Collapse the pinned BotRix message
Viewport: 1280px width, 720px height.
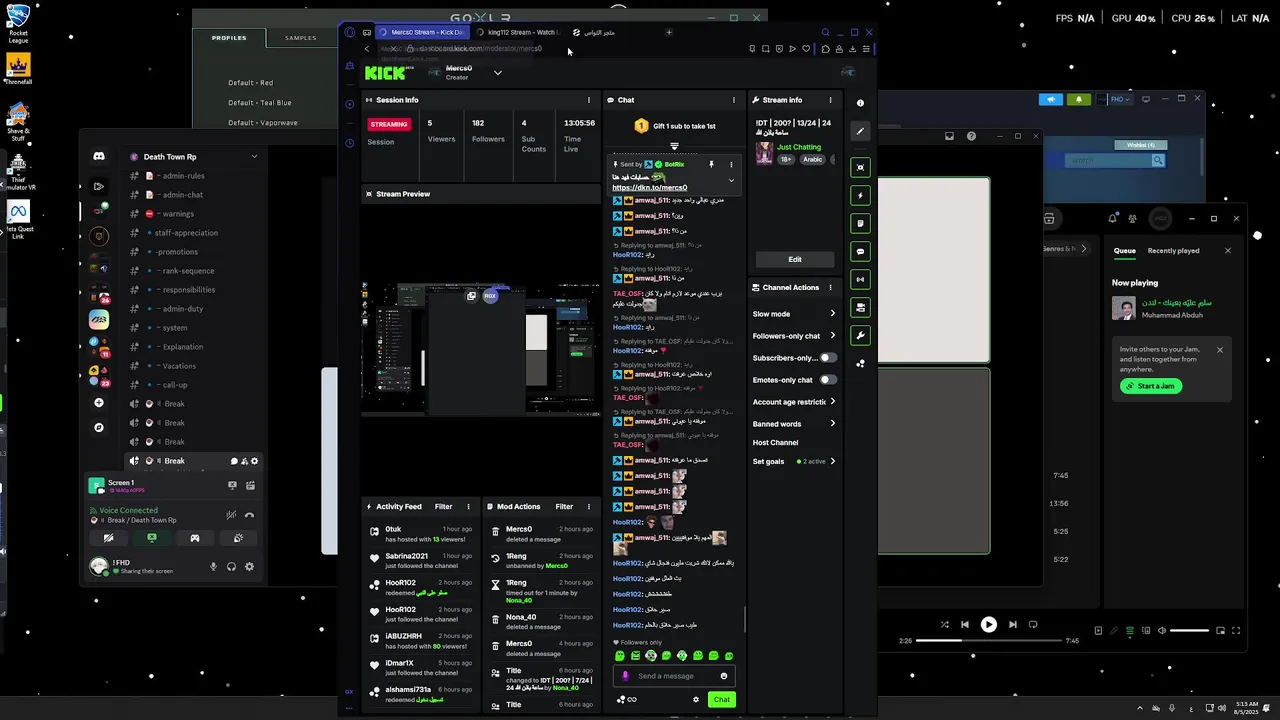(731, 180)
